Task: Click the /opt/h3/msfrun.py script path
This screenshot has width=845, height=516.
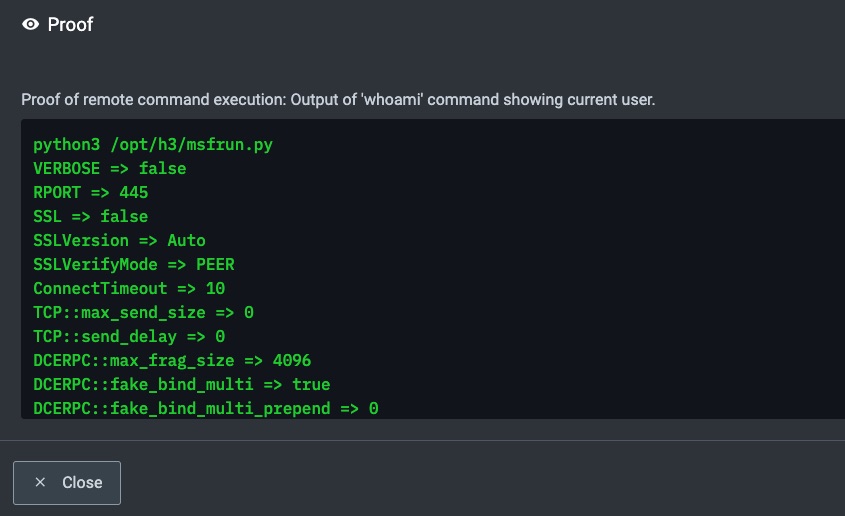Action: click(192, 145)
